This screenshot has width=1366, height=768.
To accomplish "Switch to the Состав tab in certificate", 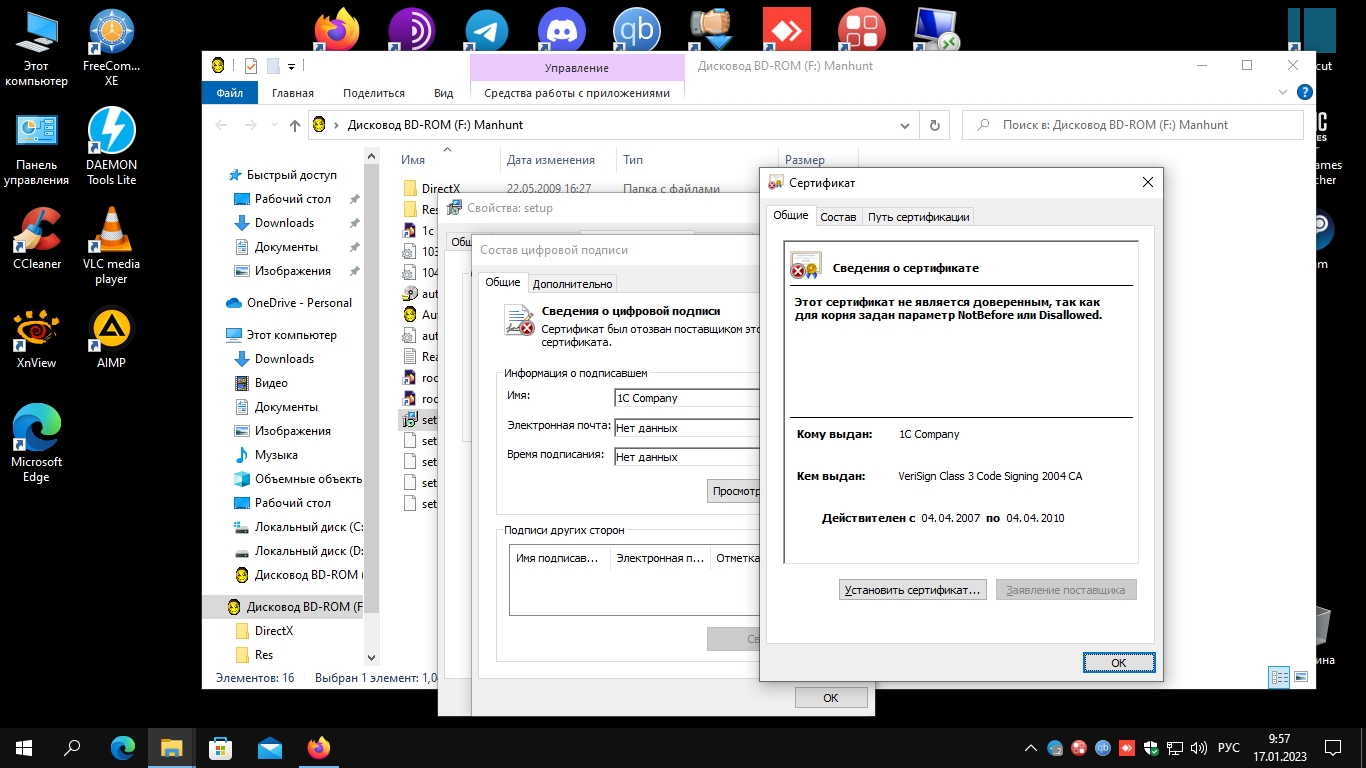I will [x=838, y=217].
